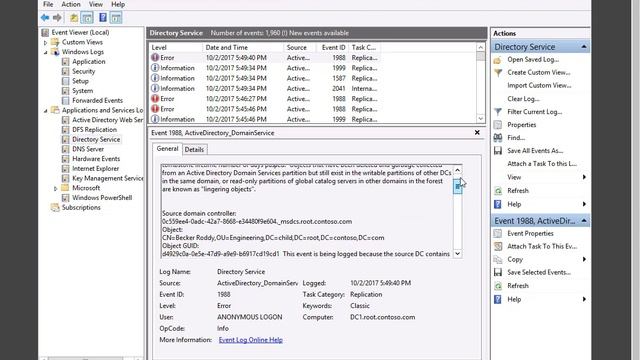Viewport: 640px width, 360px height.
Task: Collapse Applications and Services Logs node
Action: 46,111
